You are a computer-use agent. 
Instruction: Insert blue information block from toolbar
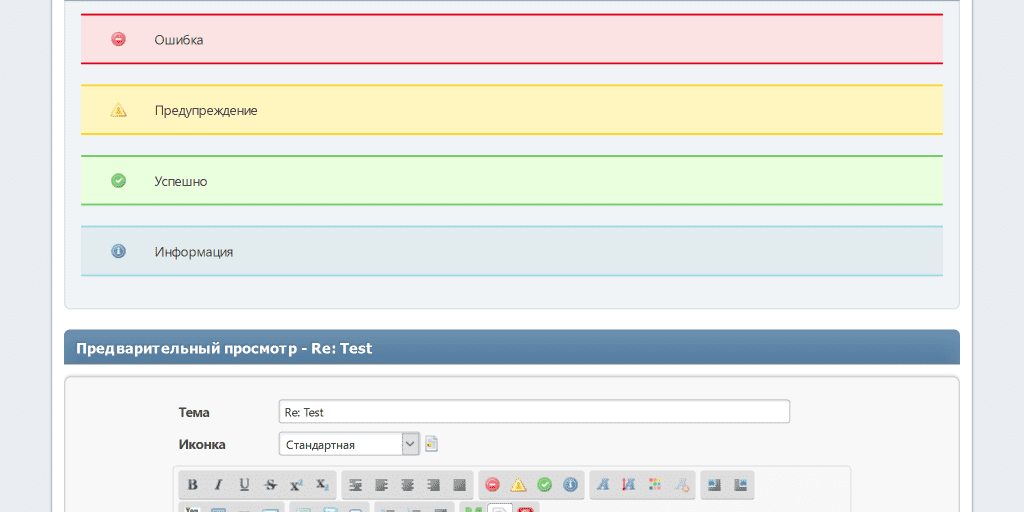[570, 485]
